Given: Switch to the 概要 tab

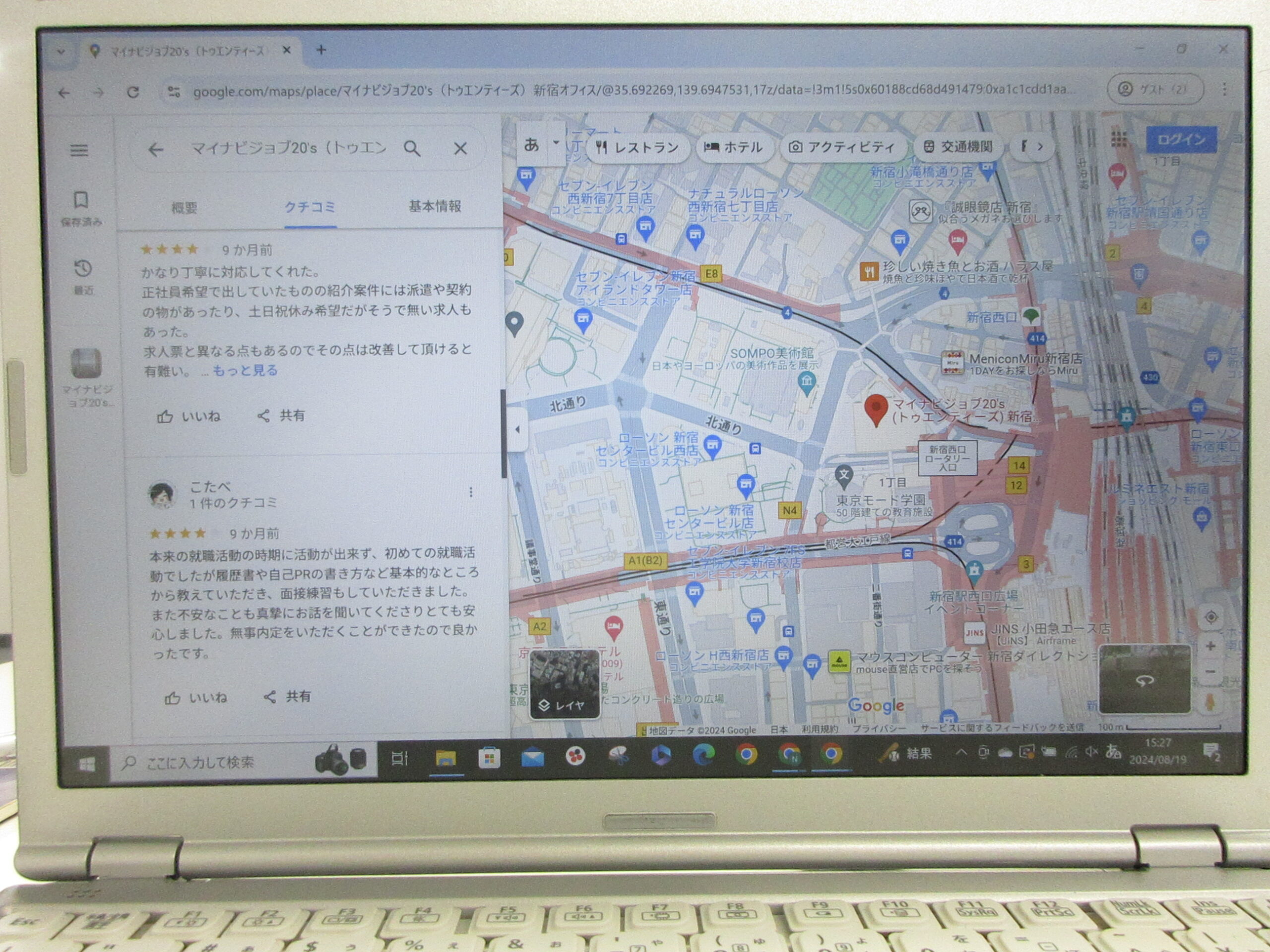Looking at the screenshot, I should (x=185, y=207).
